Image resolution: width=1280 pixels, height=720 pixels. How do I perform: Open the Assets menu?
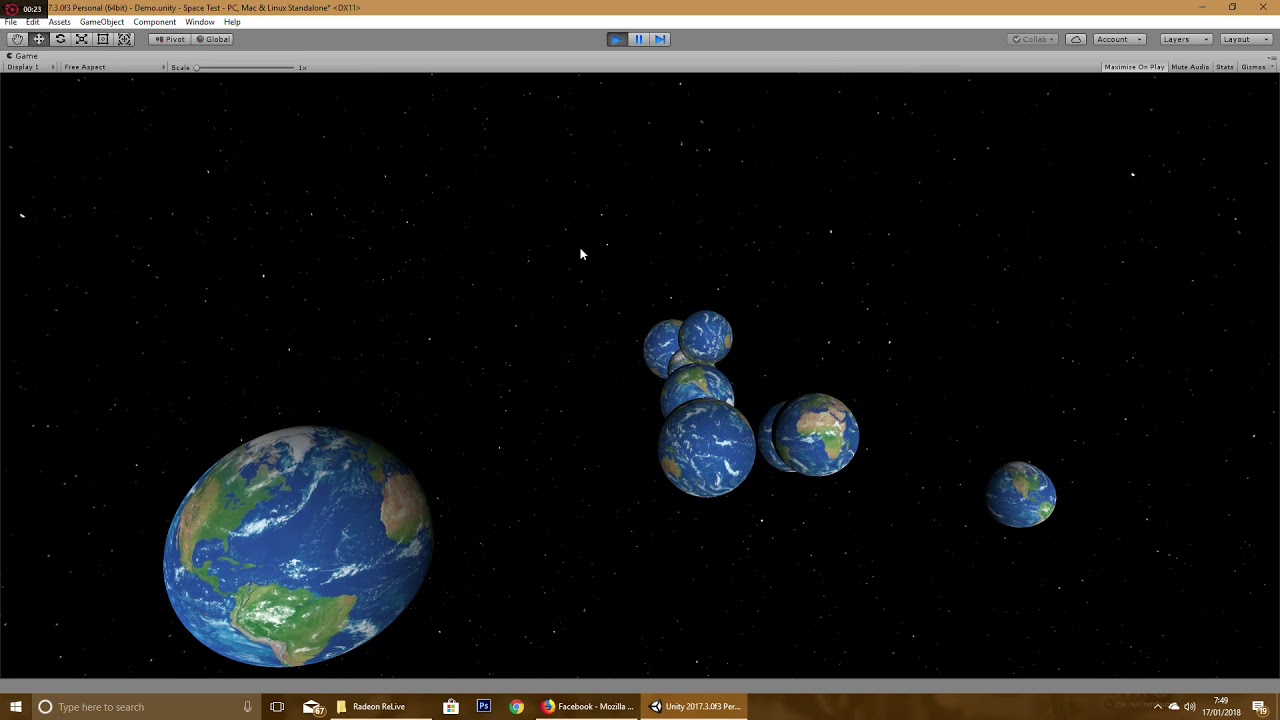pos(59,22)
